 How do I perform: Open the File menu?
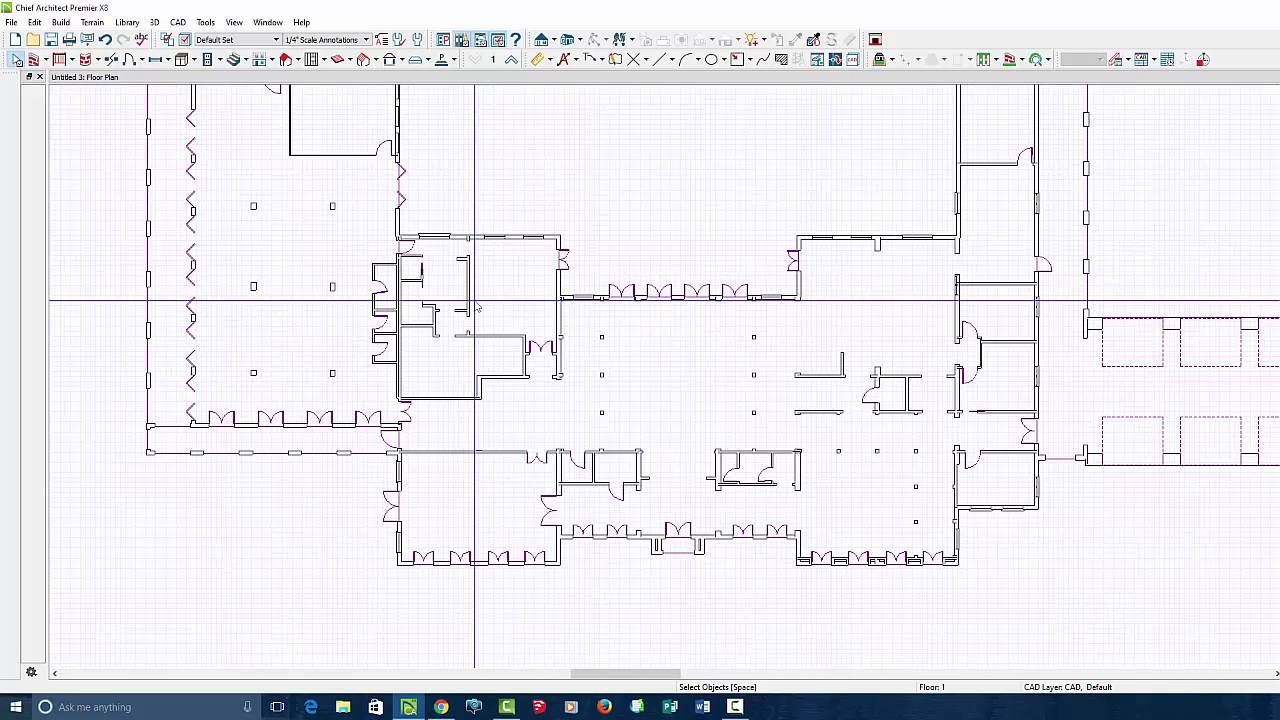11,22
